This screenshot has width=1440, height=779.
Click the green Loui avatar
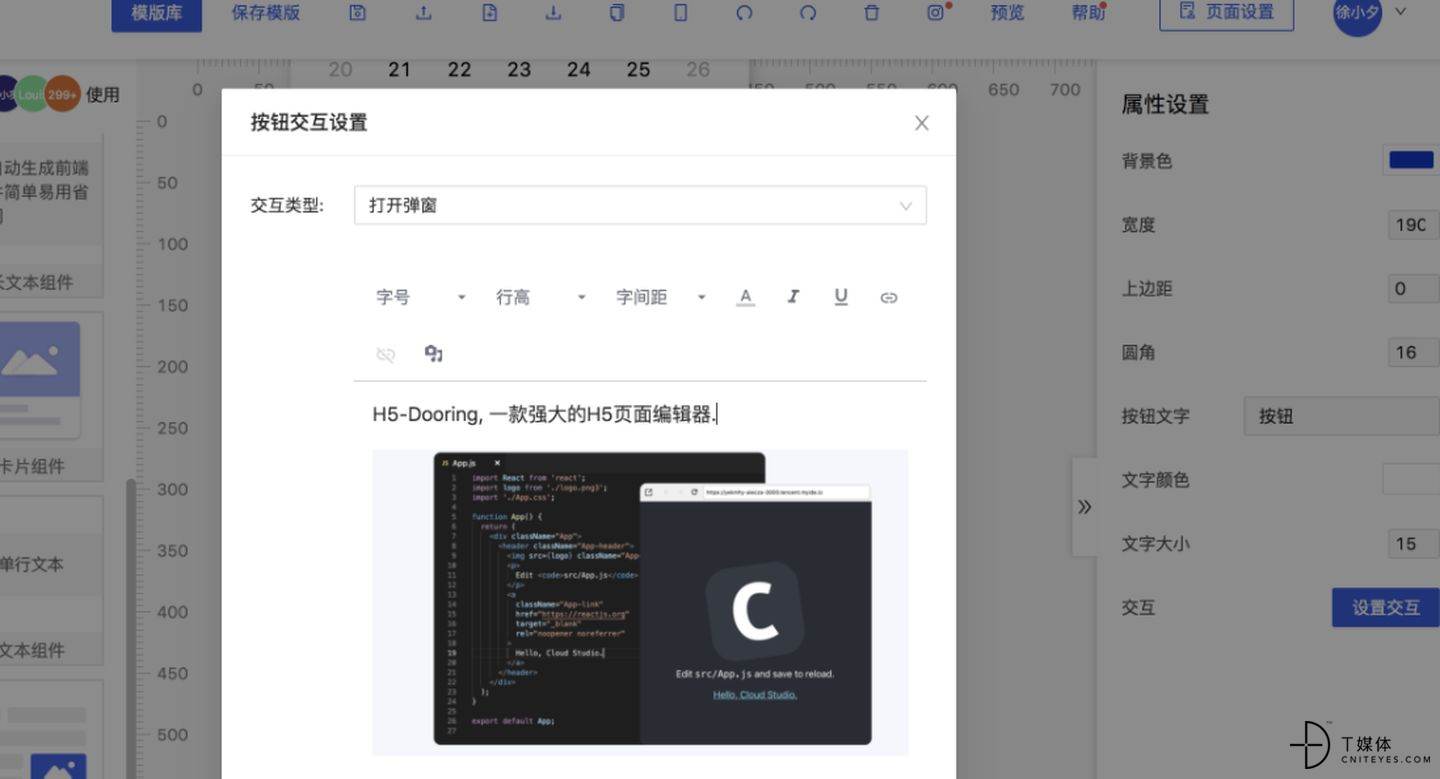pos(32,94)
